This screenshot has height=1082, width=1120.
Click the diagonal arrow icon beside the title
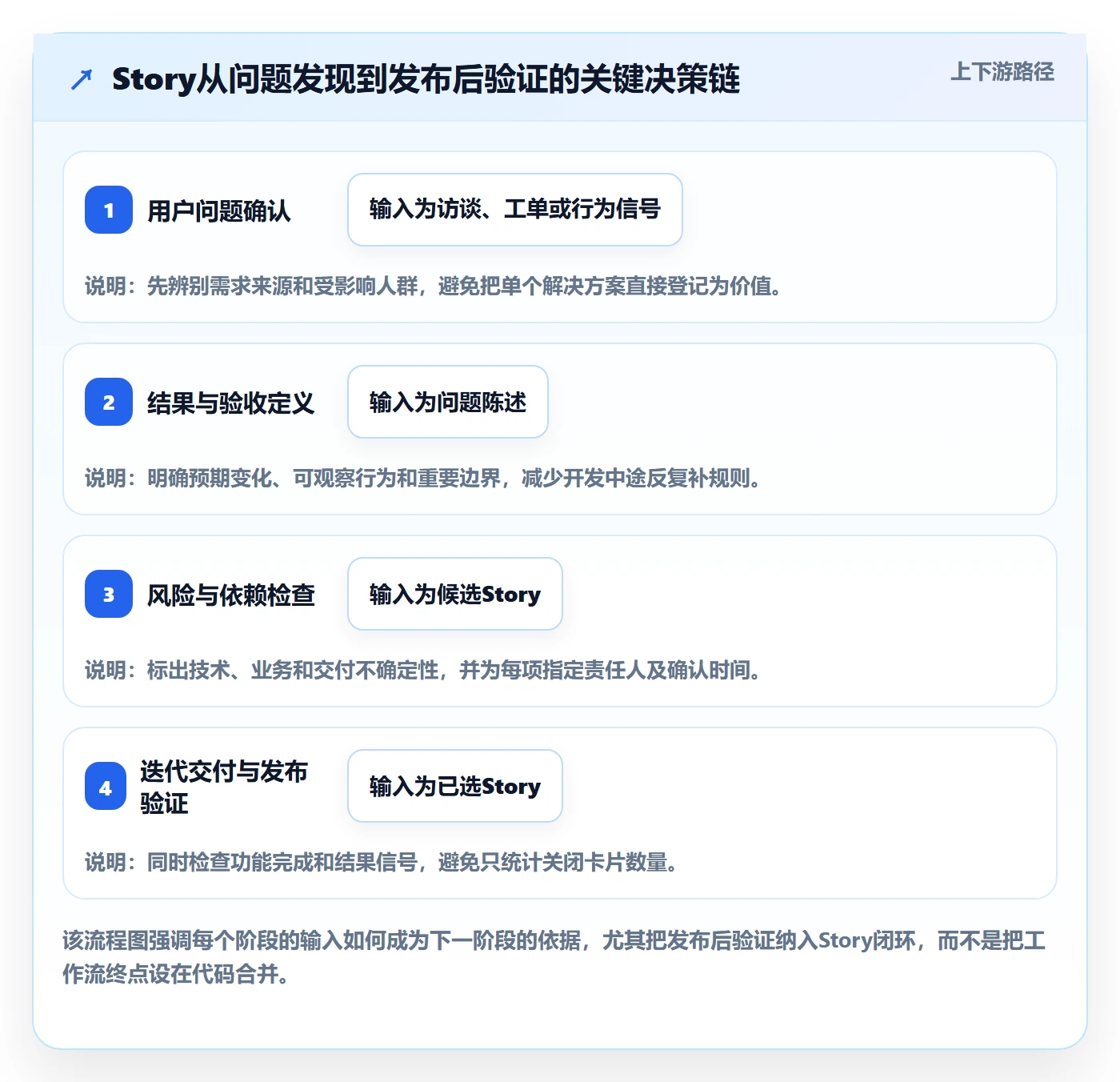[x=82, y=79]
